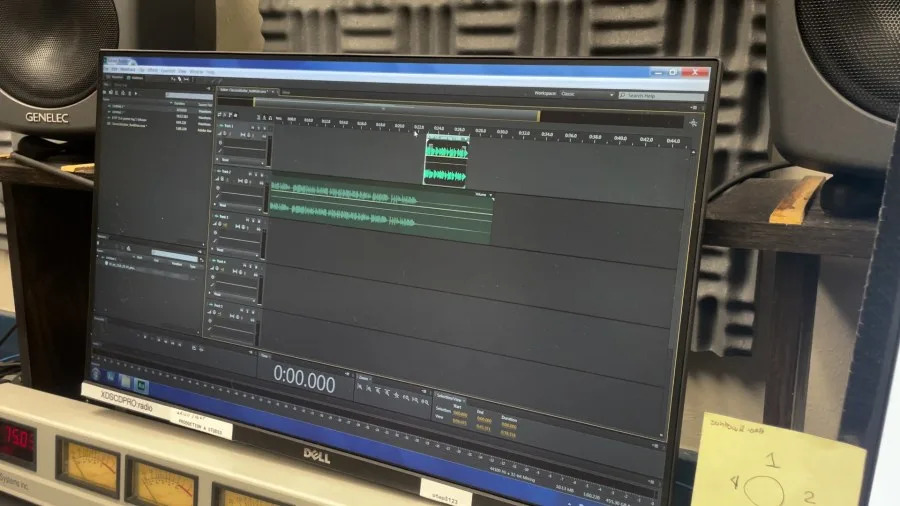Open the File Explorer taskbar icon
This screenshot has width=900, height=506.
(125, 382)
